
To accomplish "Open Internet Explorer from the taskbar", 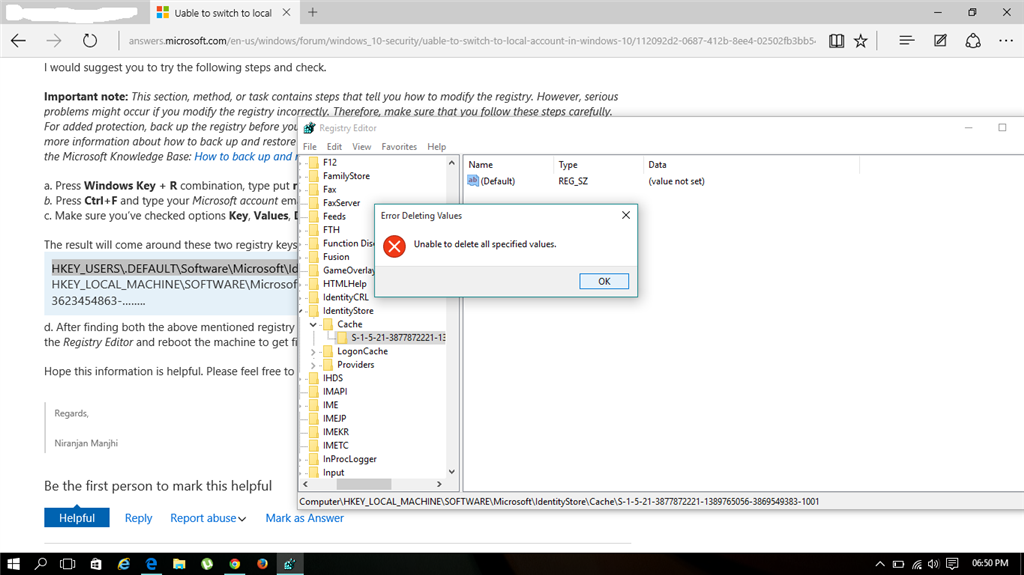I will pos(123,563).
